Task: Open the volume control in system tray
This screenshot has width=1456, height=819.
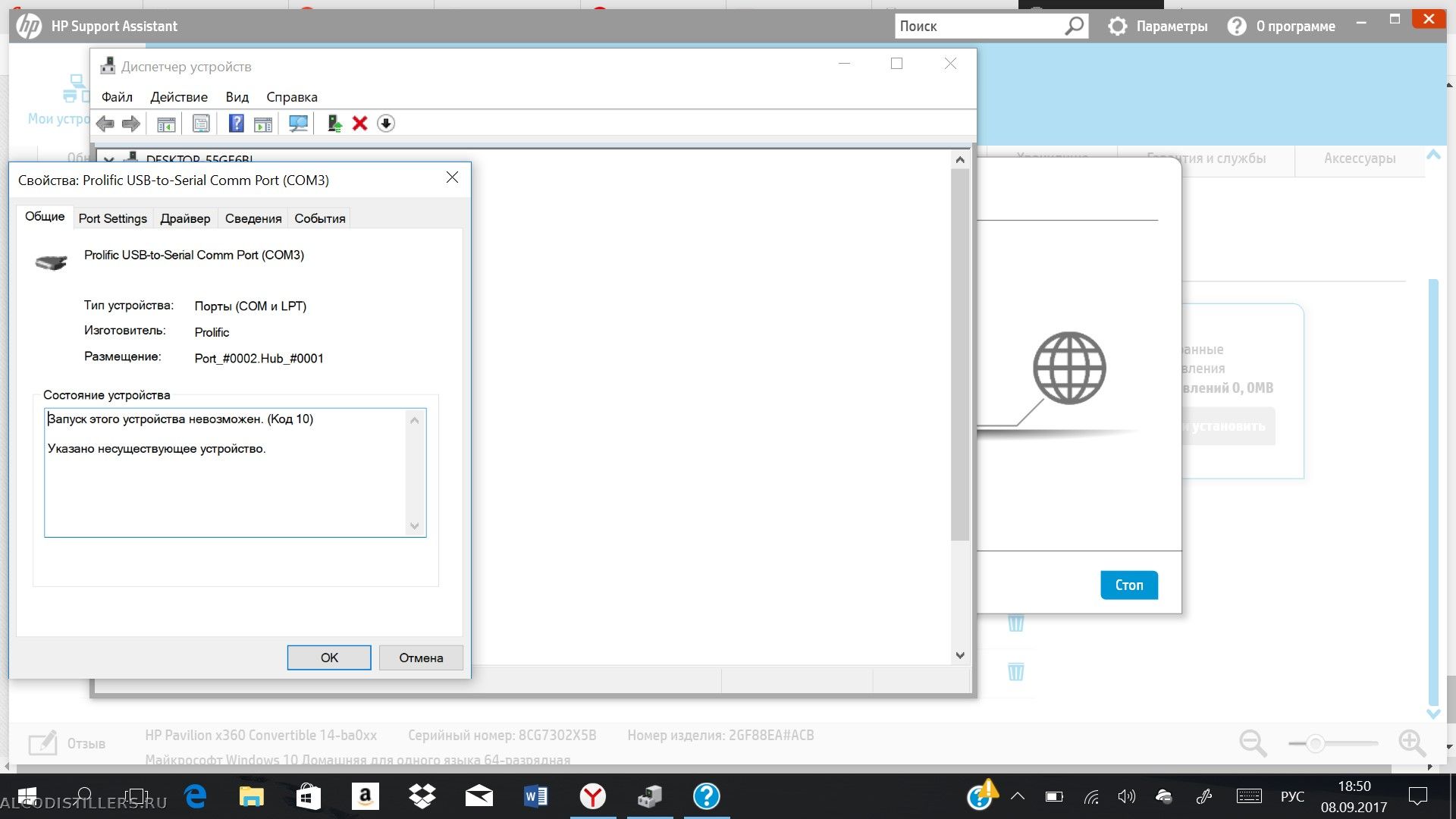Action: 1126,796
